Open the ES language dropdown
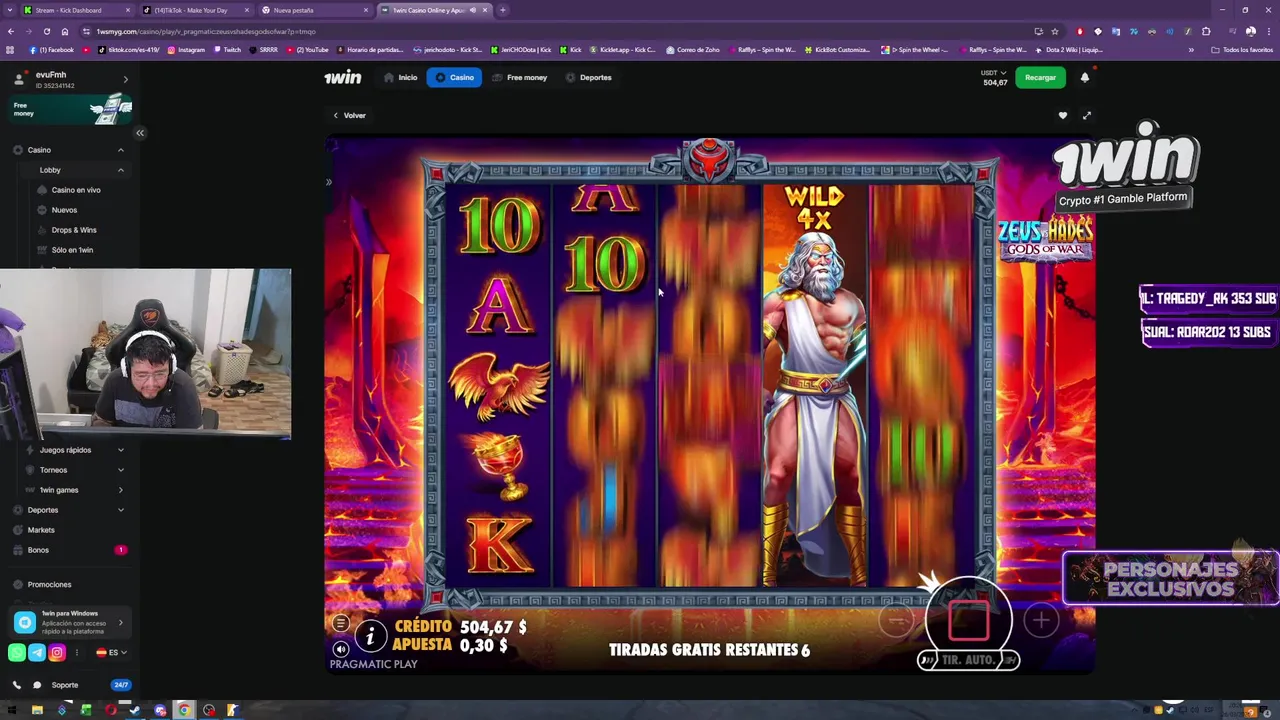 click(x=111, y=652)
